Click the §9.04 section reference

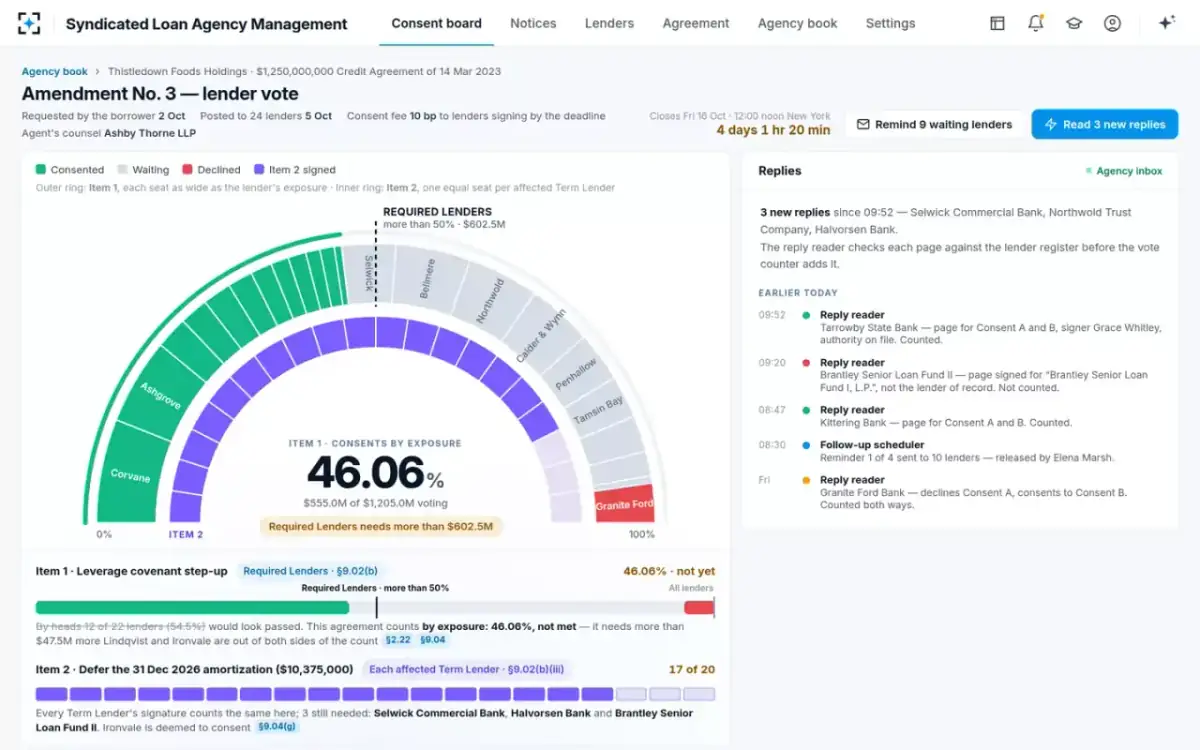coord(432,640)
